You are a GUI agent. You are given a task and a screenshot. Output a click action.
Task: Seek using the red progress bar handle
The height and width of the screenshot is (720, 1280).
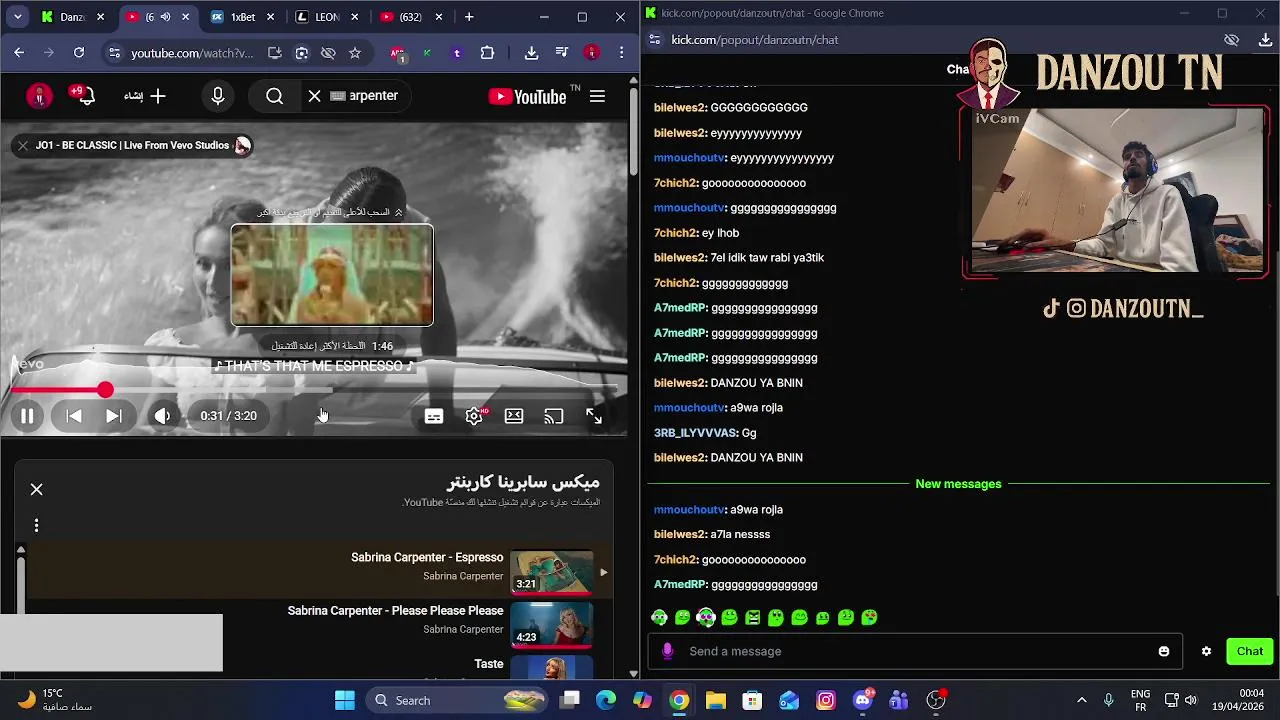[x=105, y=390]
